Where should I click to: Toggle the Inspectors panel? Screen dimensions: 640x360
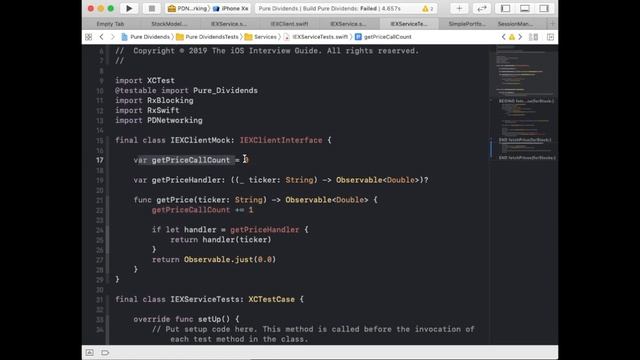pyautogui.click(x=544, y=8)
